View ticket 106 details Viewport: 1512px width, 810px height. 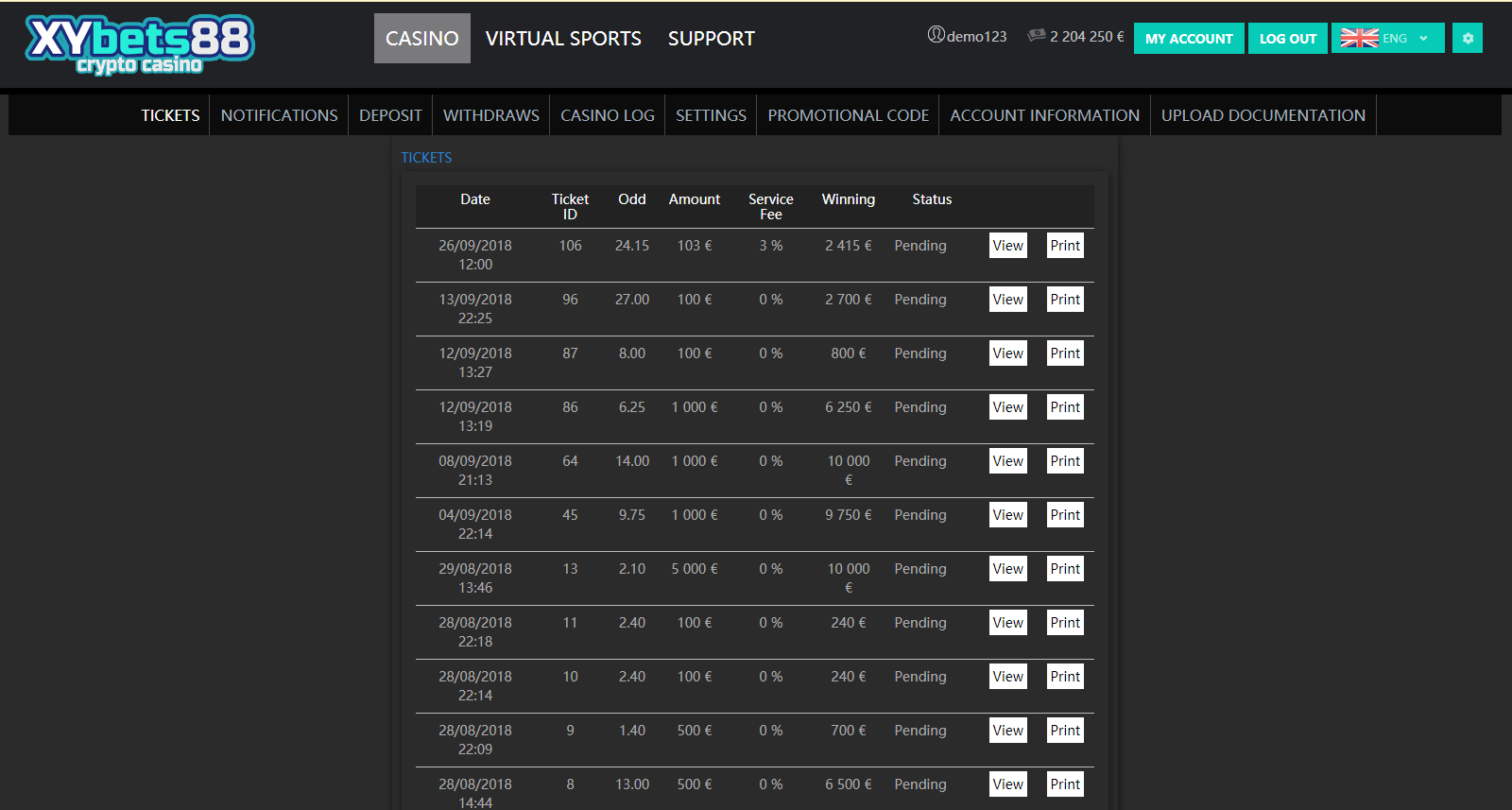click(1007, 246)
